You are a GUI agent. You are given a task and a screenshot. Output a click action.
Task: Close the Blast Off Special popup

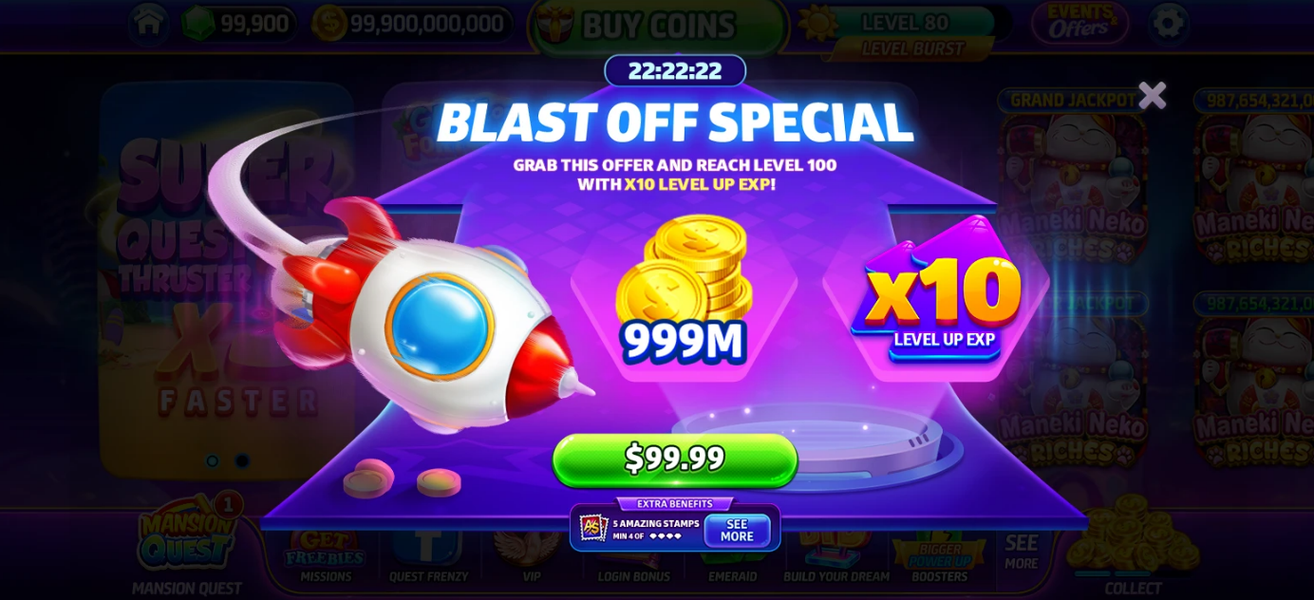coord(1152,95)
